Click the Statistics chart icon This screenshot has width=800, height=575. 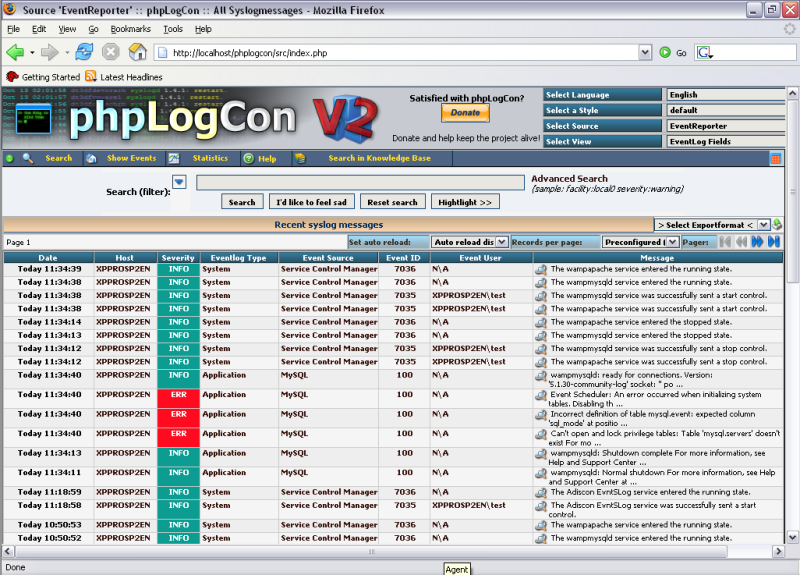[x=174, y=159]
